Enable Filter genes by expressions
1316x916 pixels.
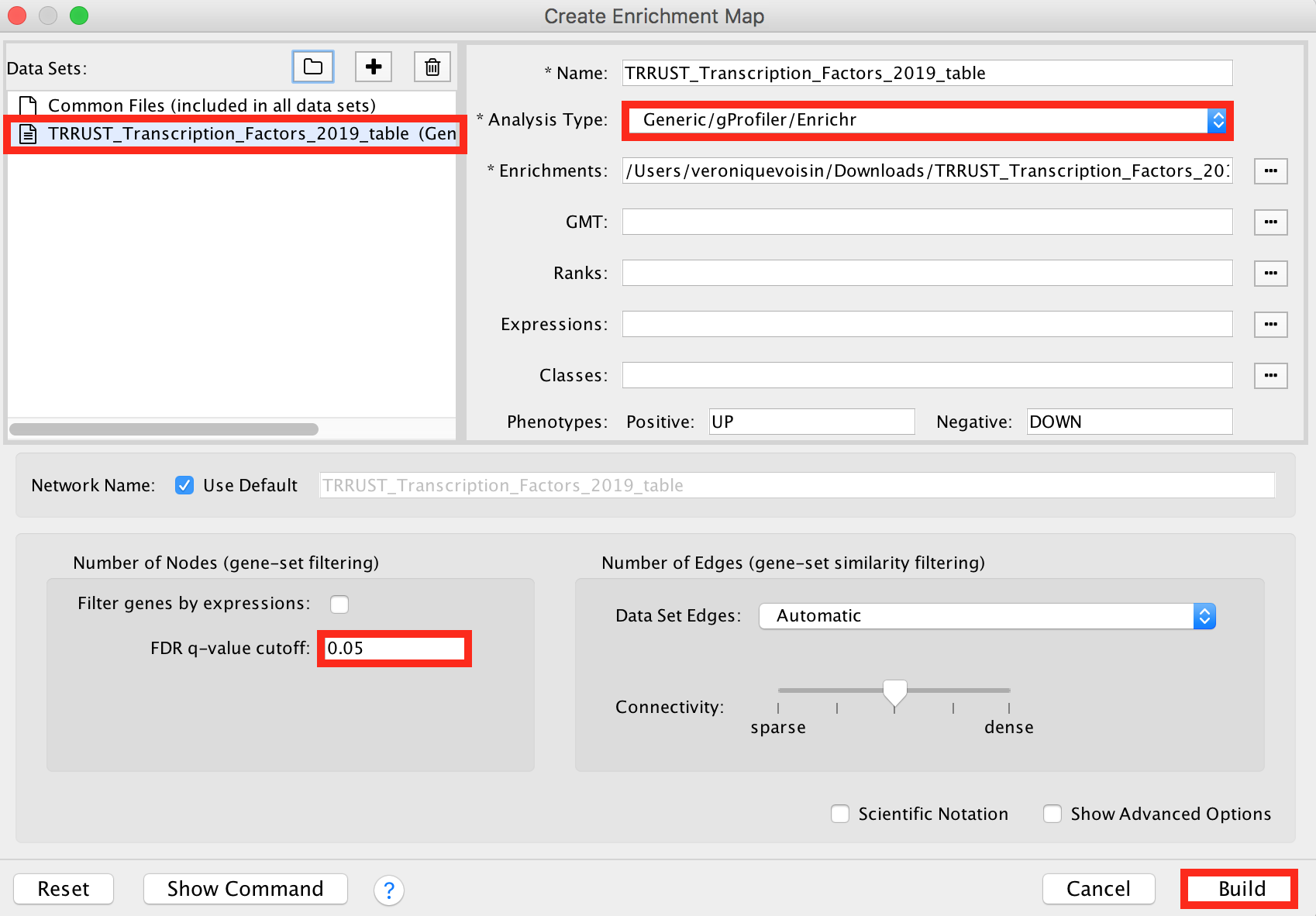[x=339, y=604]
